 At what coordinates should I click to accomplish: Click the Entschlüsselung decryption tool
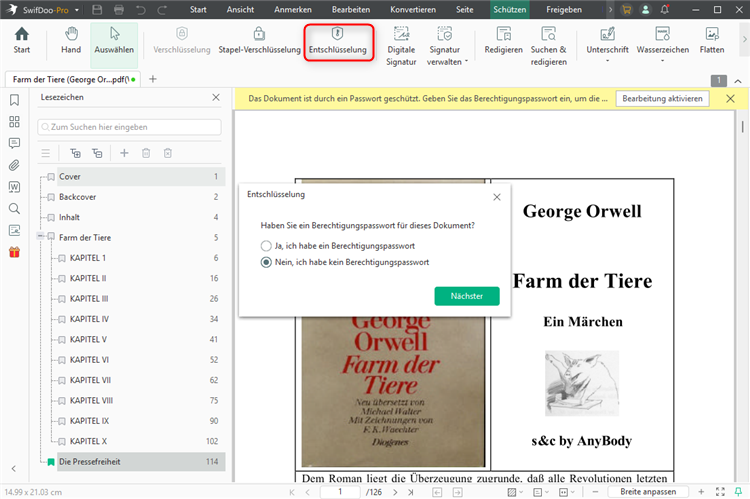click(x=338, y=41)
